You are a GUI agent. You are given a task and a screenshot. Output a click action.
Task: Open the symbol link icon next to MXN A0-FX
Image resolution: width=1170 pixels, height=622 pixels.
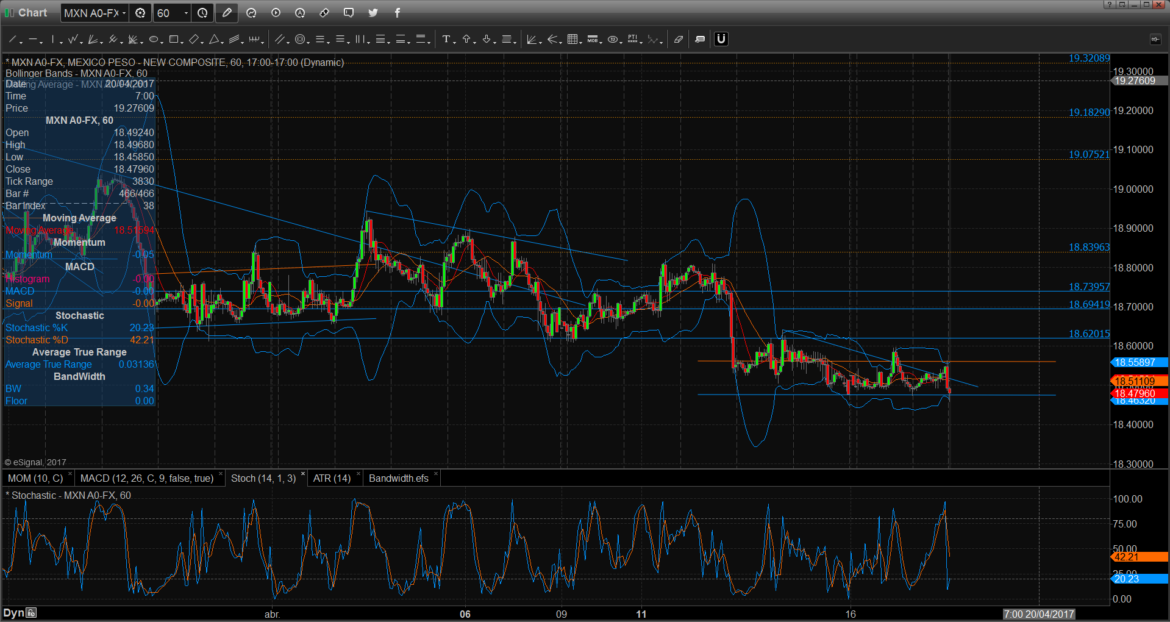(x=140, y=13)
